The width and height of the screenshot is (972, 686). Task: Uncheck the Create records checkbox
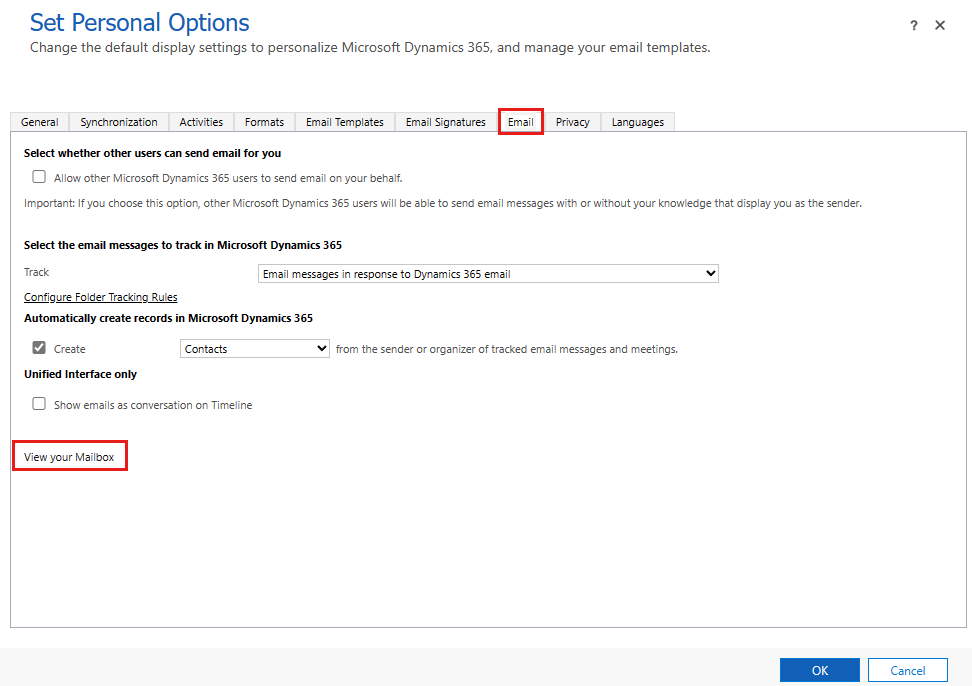(39, 348)
